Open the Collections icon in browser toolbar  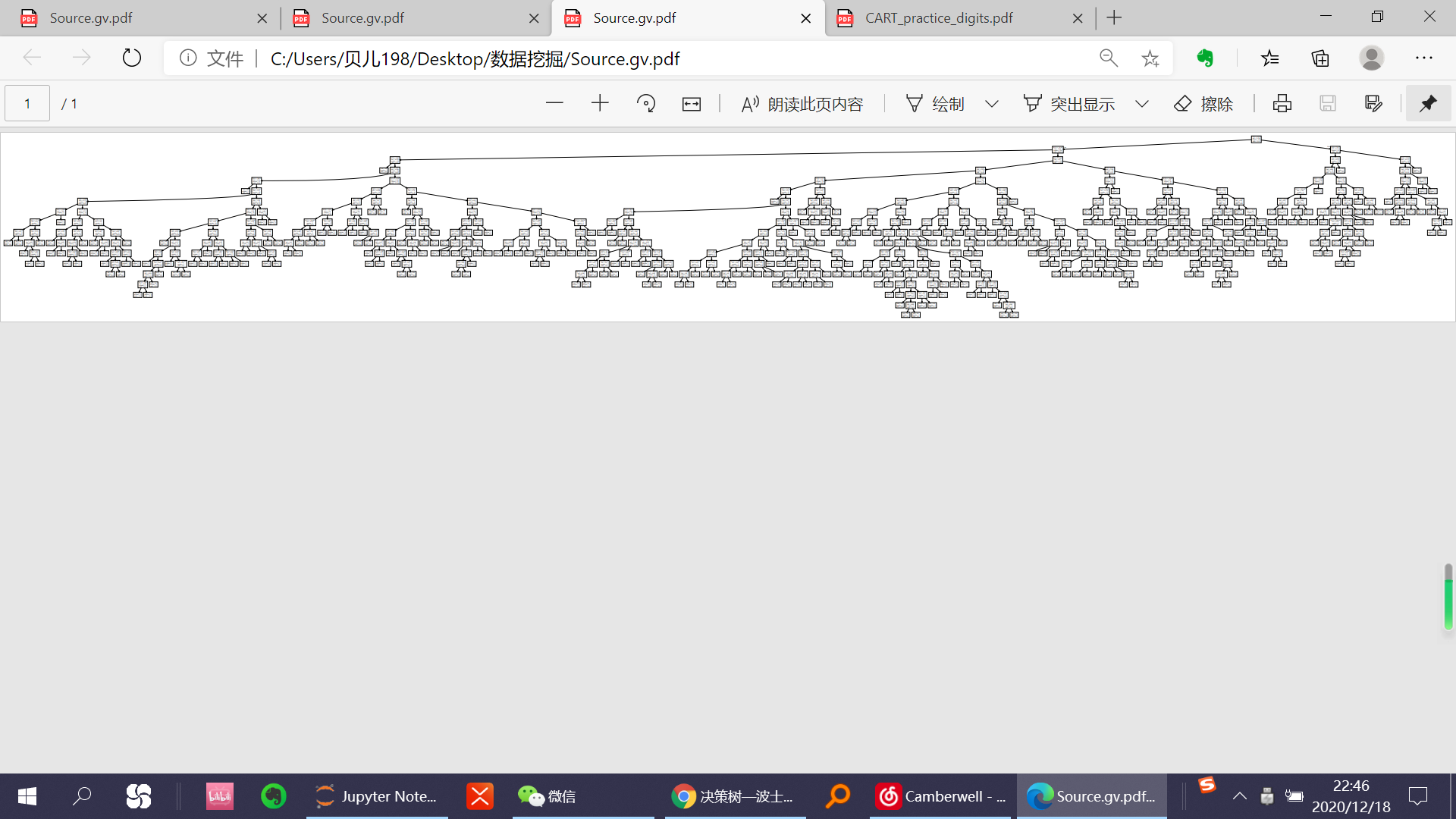pos(1320,58)
